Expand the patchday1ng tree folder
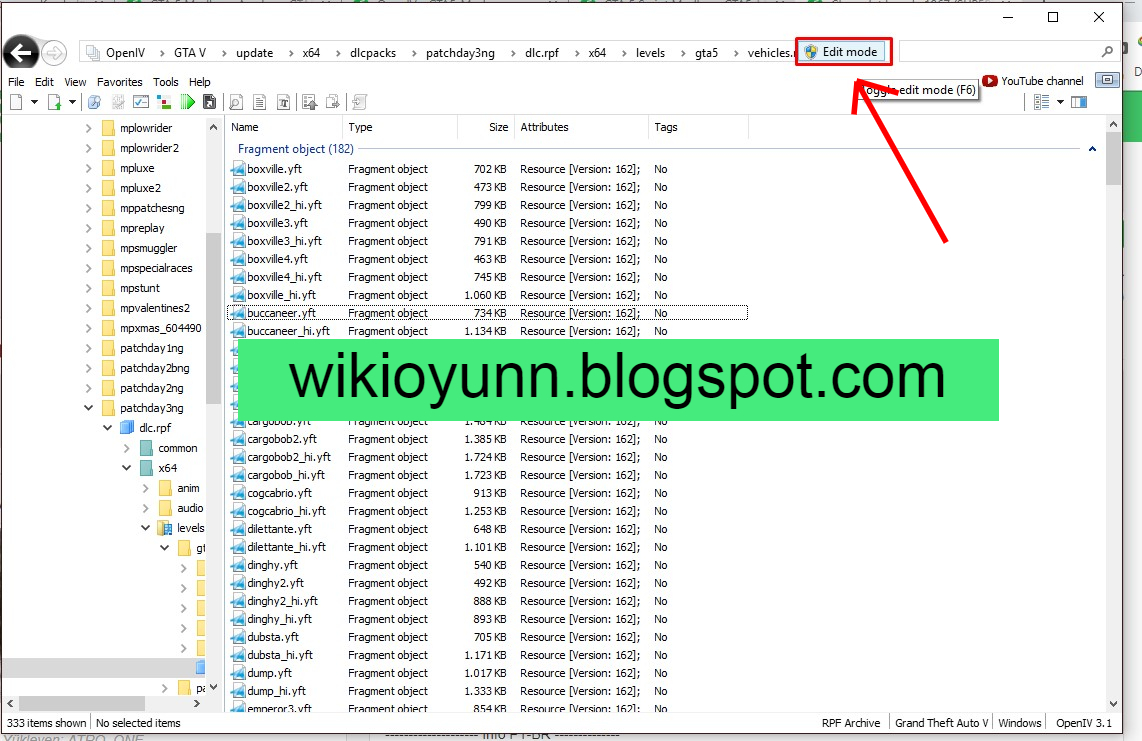Viewport: 1142px width, 741px height. (x=88, y=348)
